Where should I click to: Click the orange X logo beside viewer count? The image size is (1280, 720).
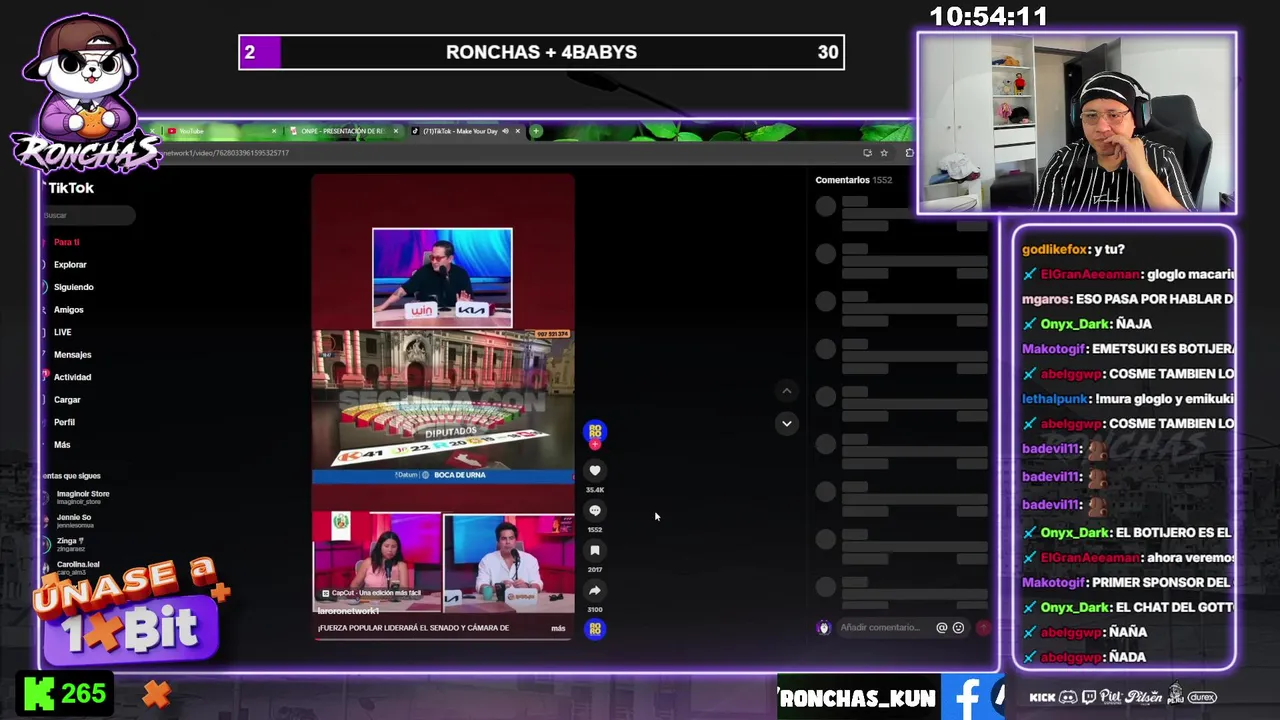[x=156, y=693]
